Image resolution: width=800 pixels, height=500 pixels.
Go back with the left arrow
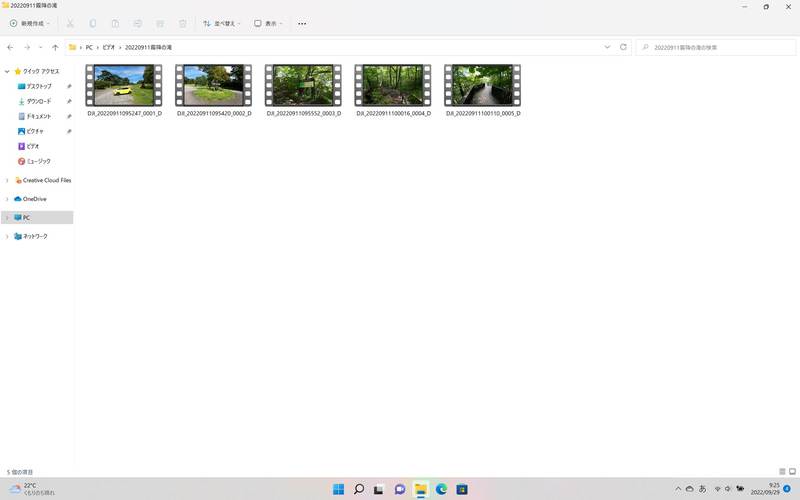click(x=10, y=47)
